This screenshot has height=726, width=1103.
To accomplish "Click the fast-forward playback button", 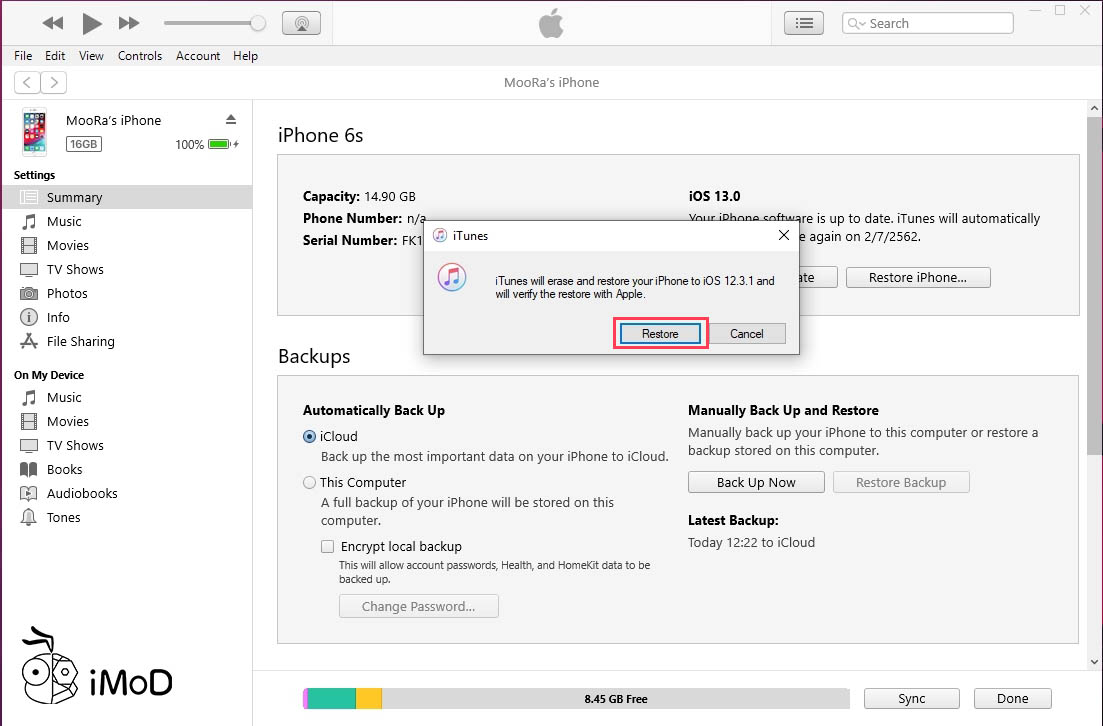I will click(129, 23).
